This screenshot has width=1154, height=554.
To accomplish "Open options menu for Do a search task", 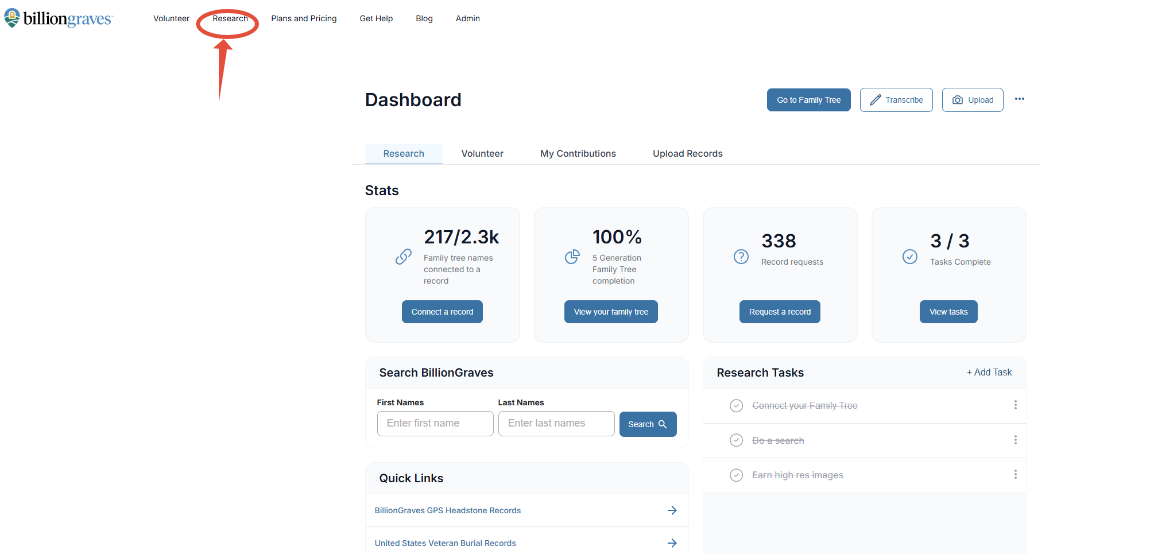I will click(x=1016, y=440).
